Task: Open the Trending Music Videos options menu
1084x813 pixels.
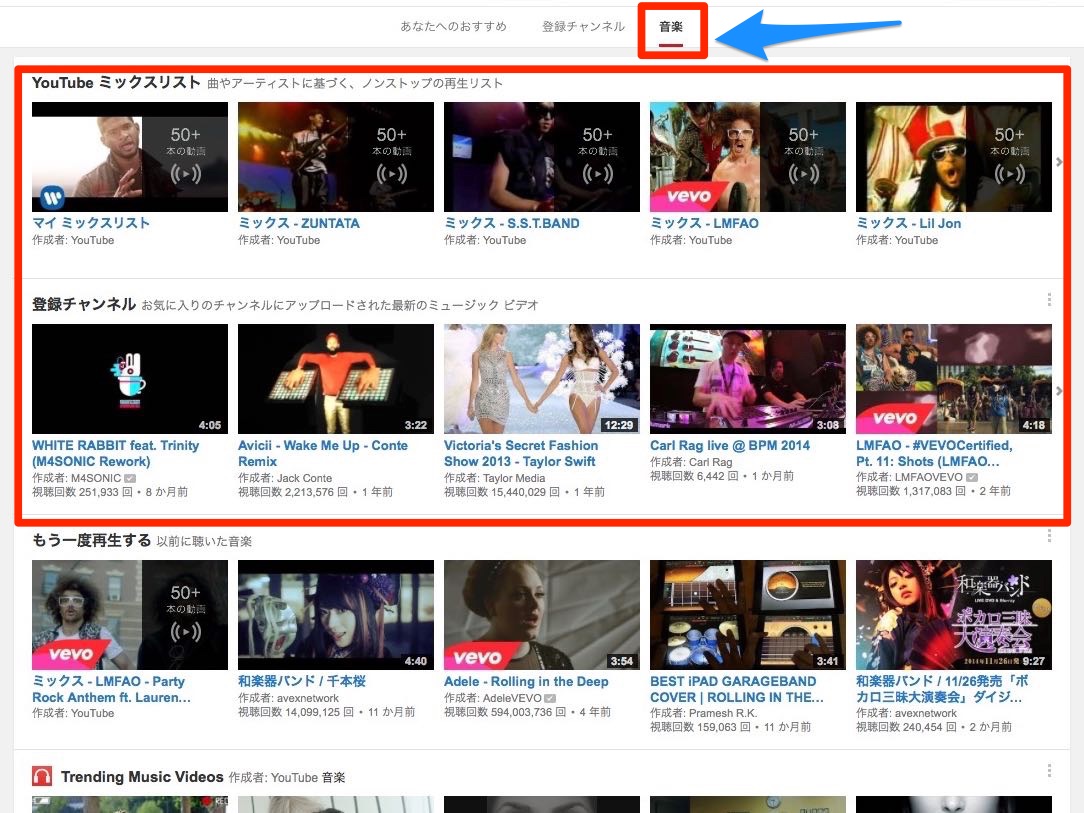Action: pos(1049,771)
